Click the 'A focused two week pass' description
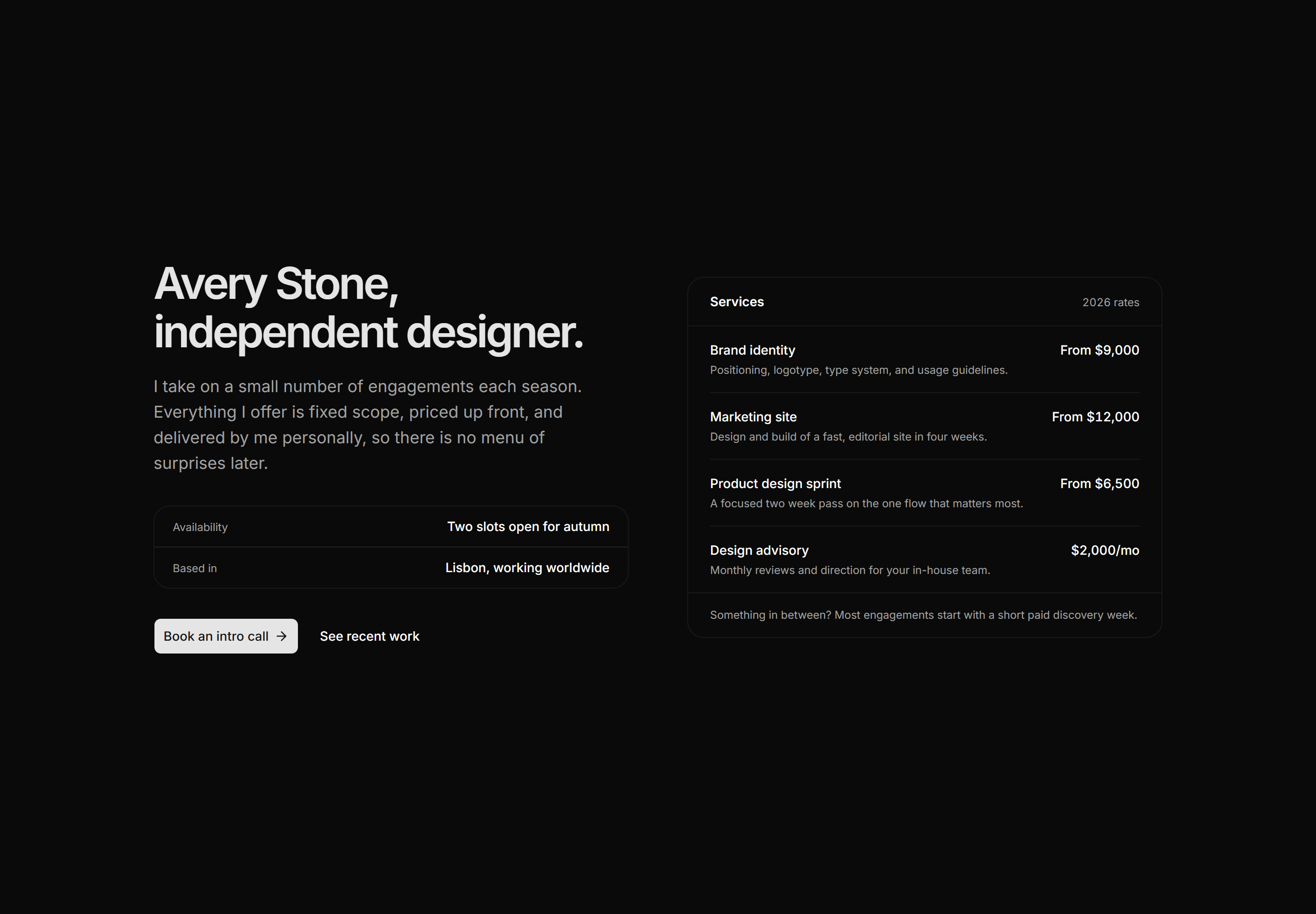The width and height of the screenshot is (1316, 914). (x=866, y=504)
